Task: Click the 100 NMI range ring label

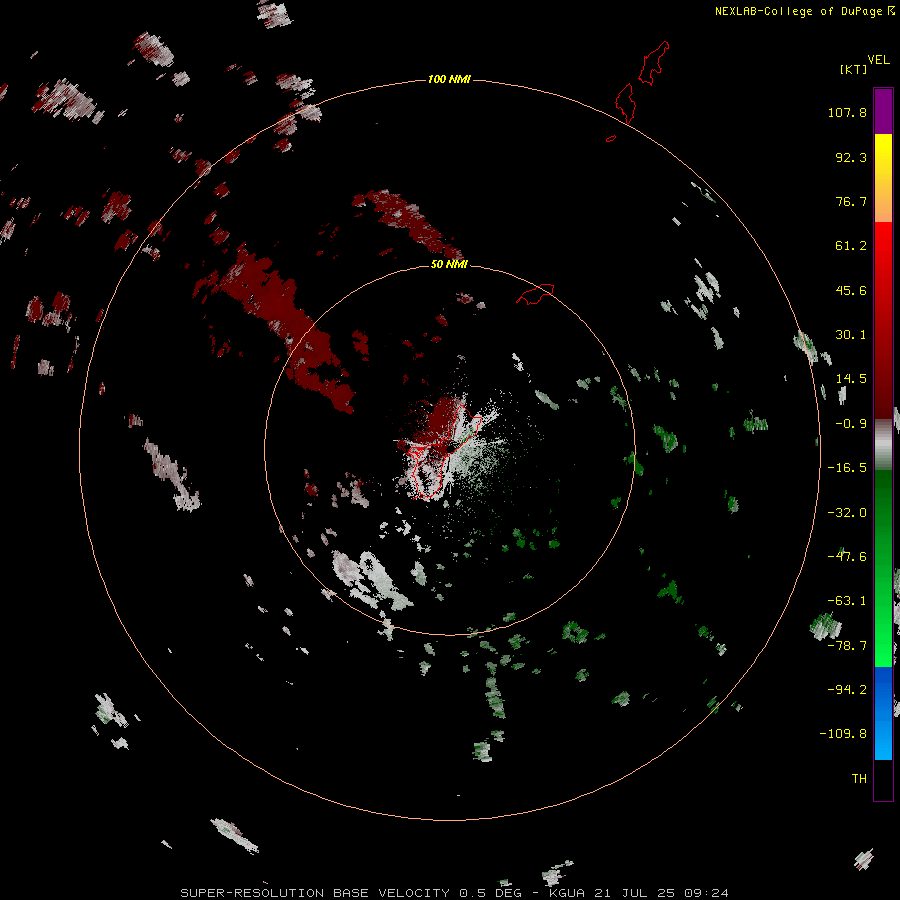Action: coord(449,79)
